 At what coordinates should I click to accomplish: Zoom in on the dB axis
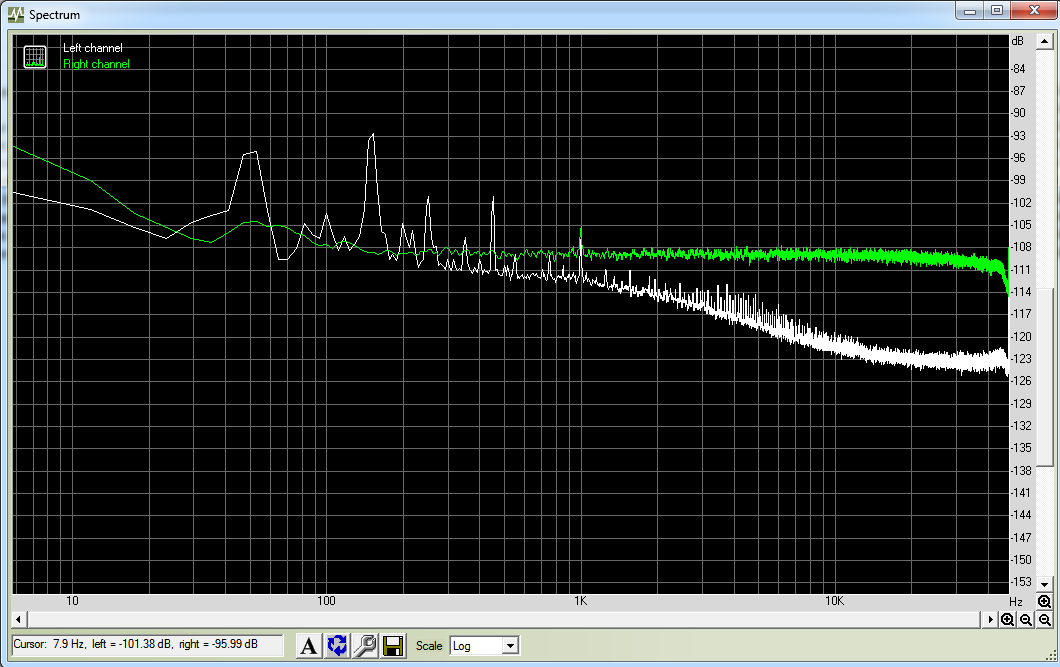coord(1044,601)
